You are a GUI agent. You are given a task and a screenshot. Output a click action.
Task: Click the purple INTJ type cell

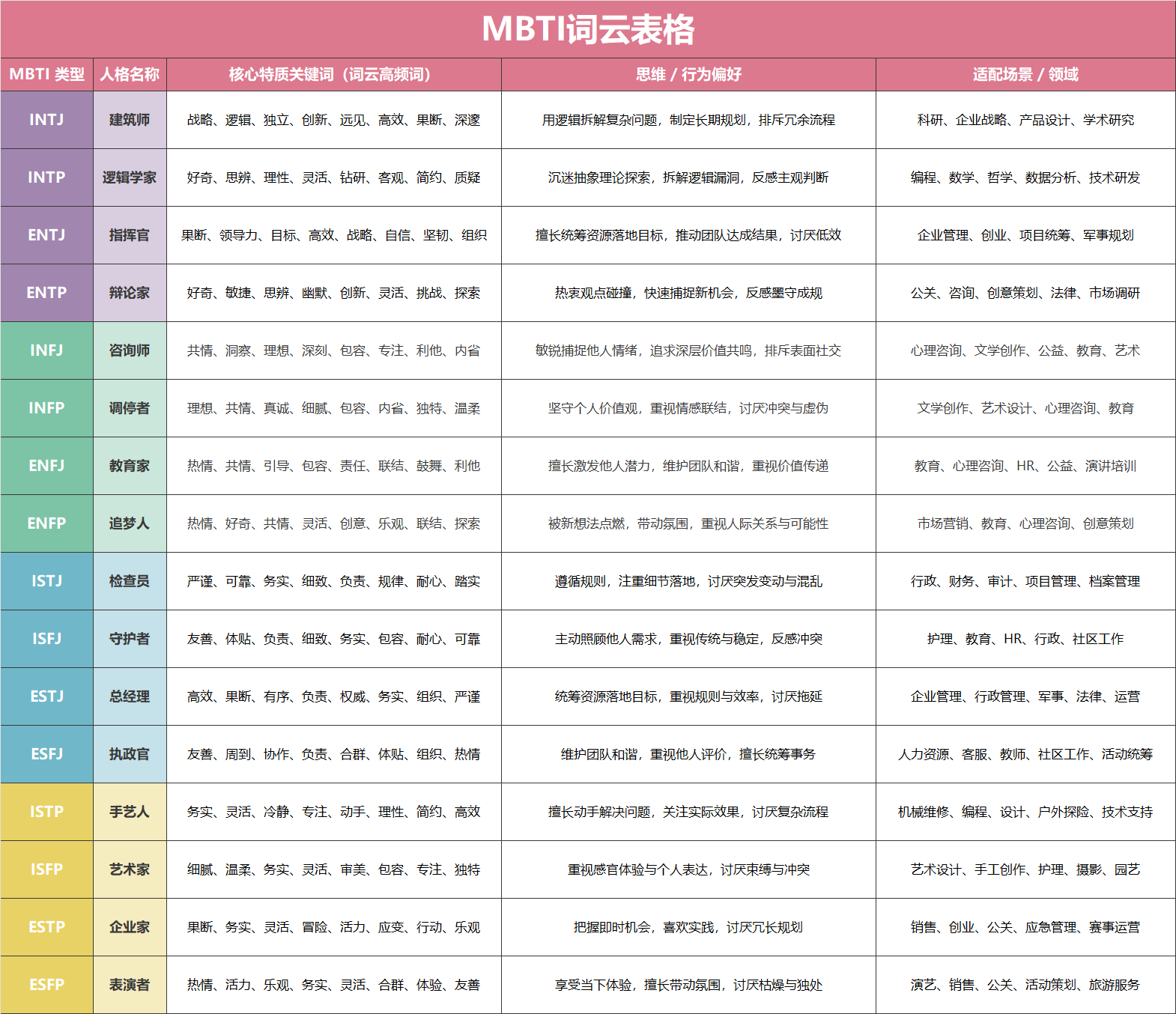[46, 120]
